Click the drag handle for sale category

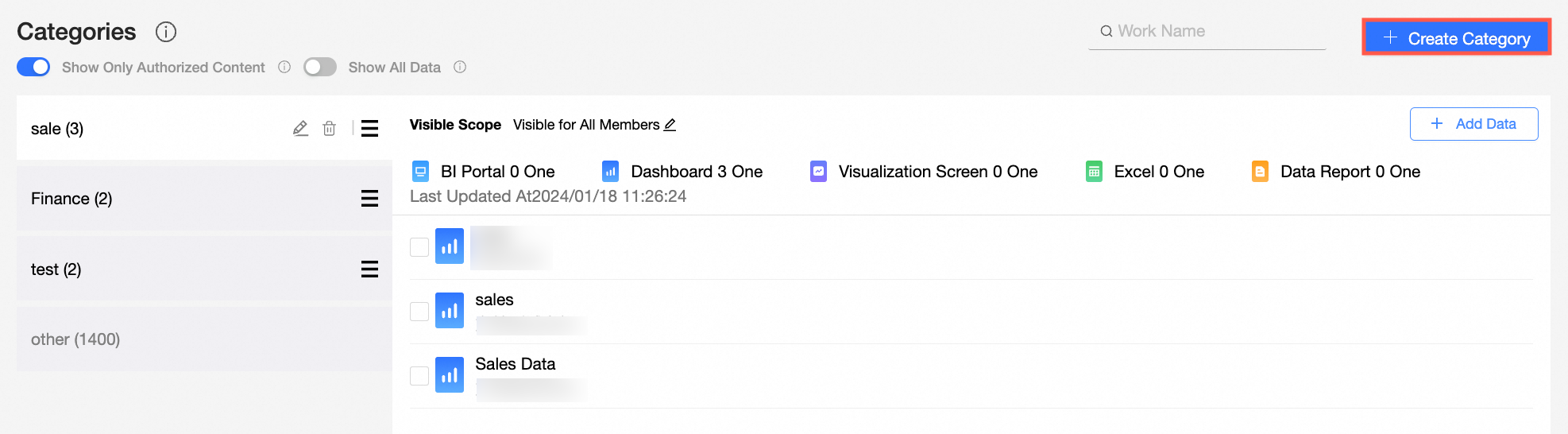coord(369,128)
